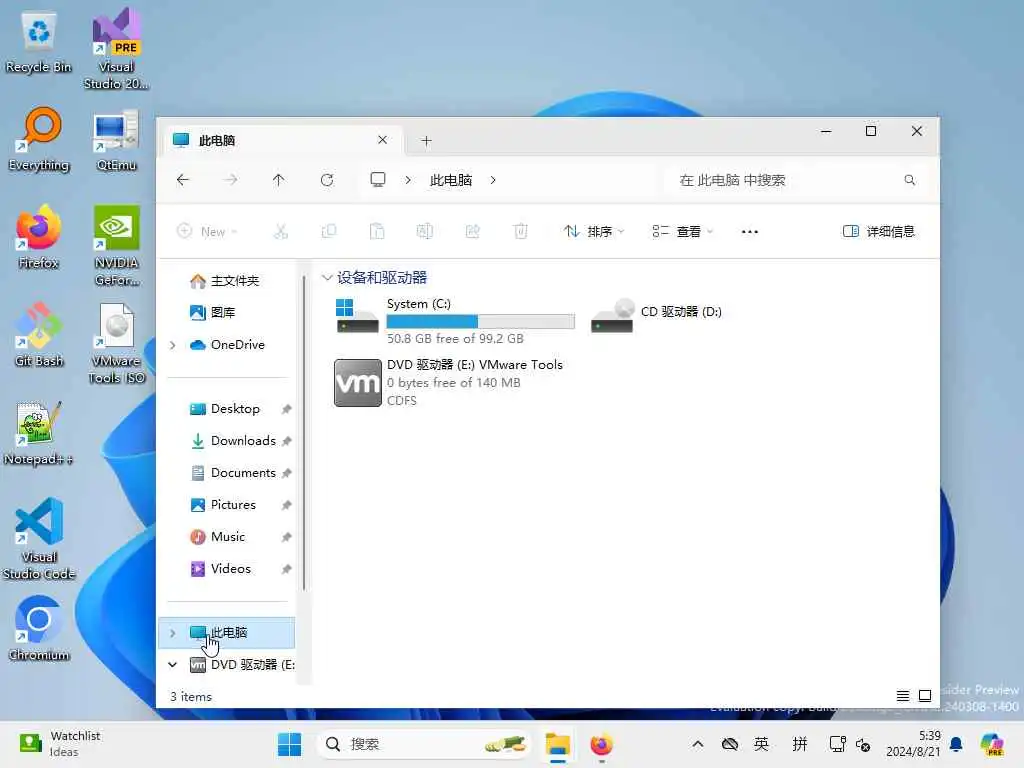The image size is (1024, 768).
Task: Open DVD drive (E:) VMware Tools
Action: point(449,383)
